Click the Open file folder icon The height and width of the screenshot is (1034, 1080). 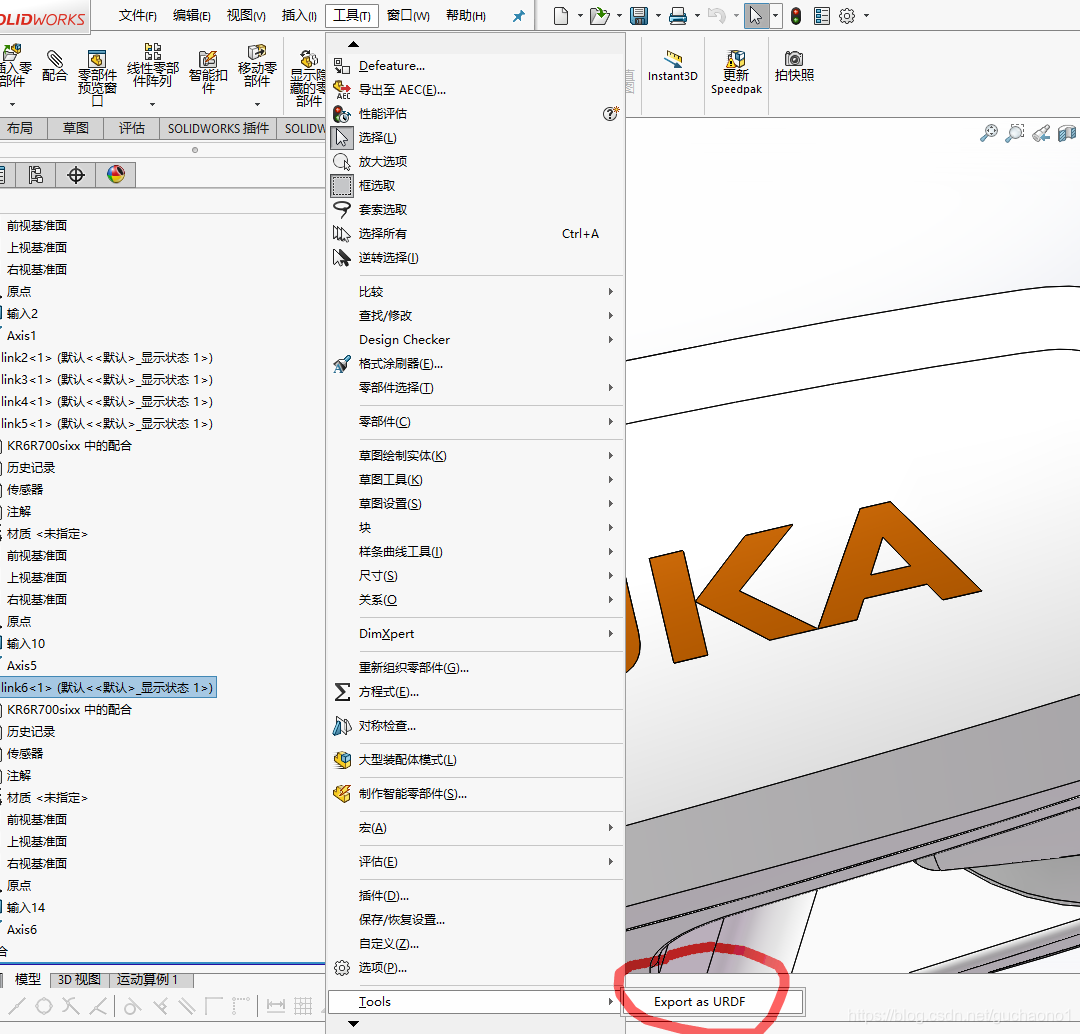pyautogui.click(x=600, y=16)
